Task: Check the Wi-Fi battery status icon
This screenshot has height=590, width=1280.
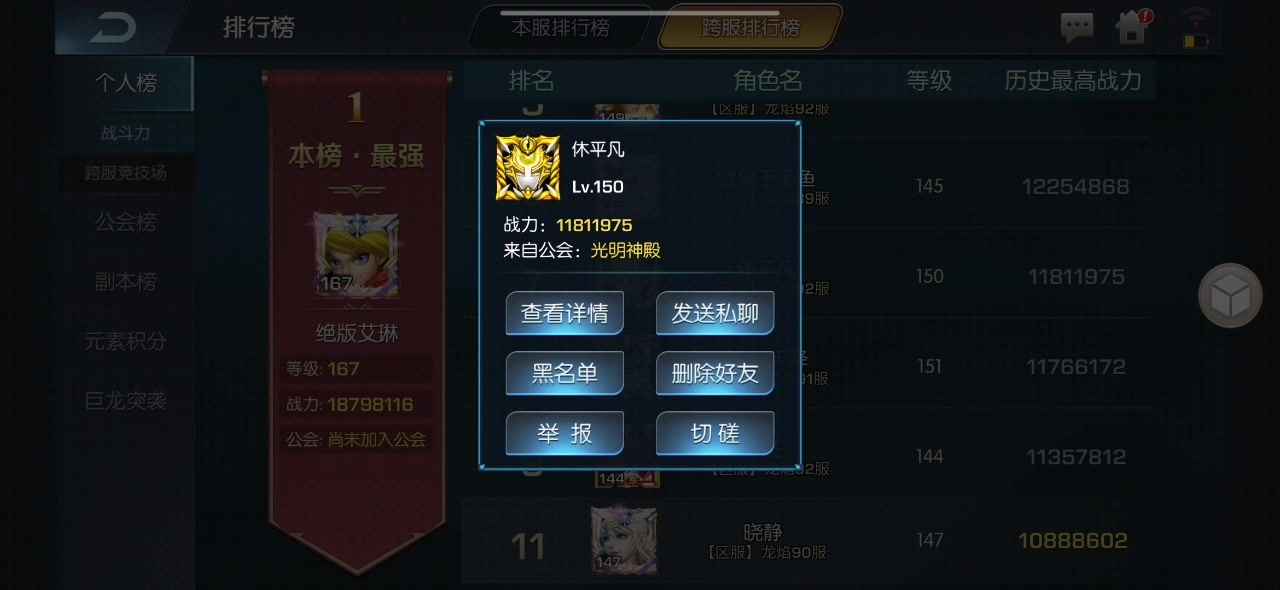Action: click(x=1196, y=29)
